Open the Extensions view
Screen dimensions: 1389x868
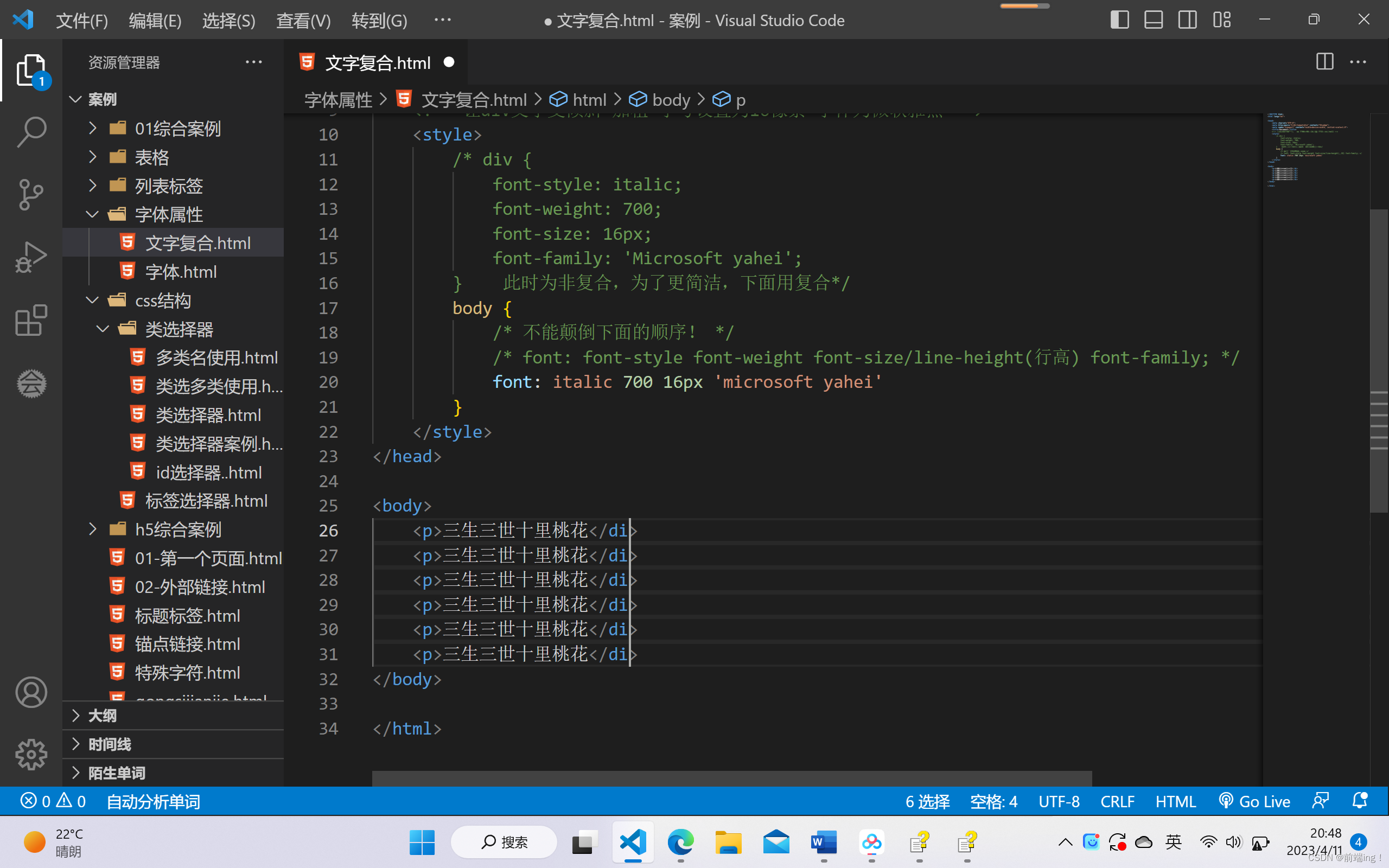pyautogui.click(x=31, y=320)
